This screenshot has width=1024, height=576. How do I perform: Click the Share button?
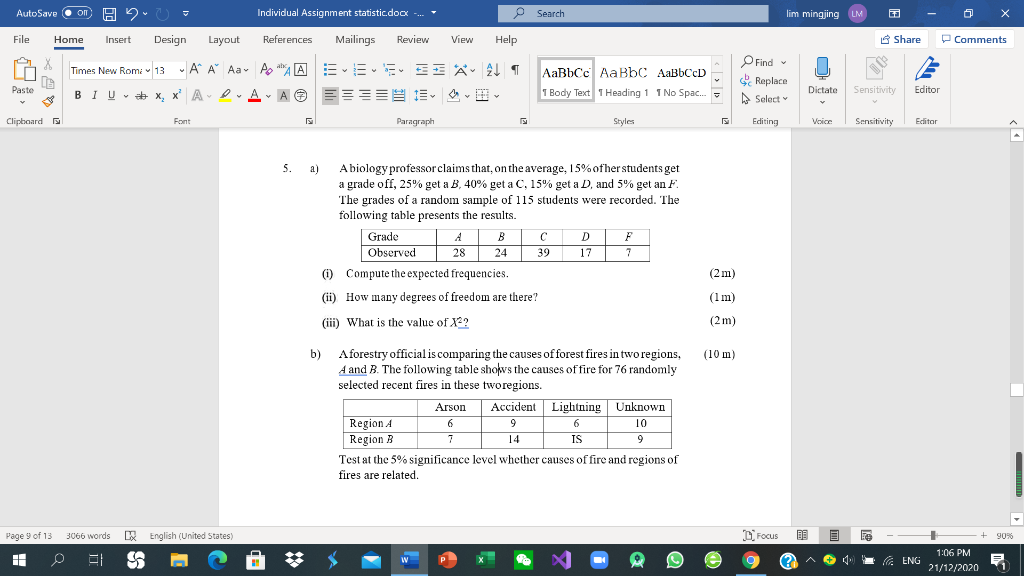coord(899,38)
